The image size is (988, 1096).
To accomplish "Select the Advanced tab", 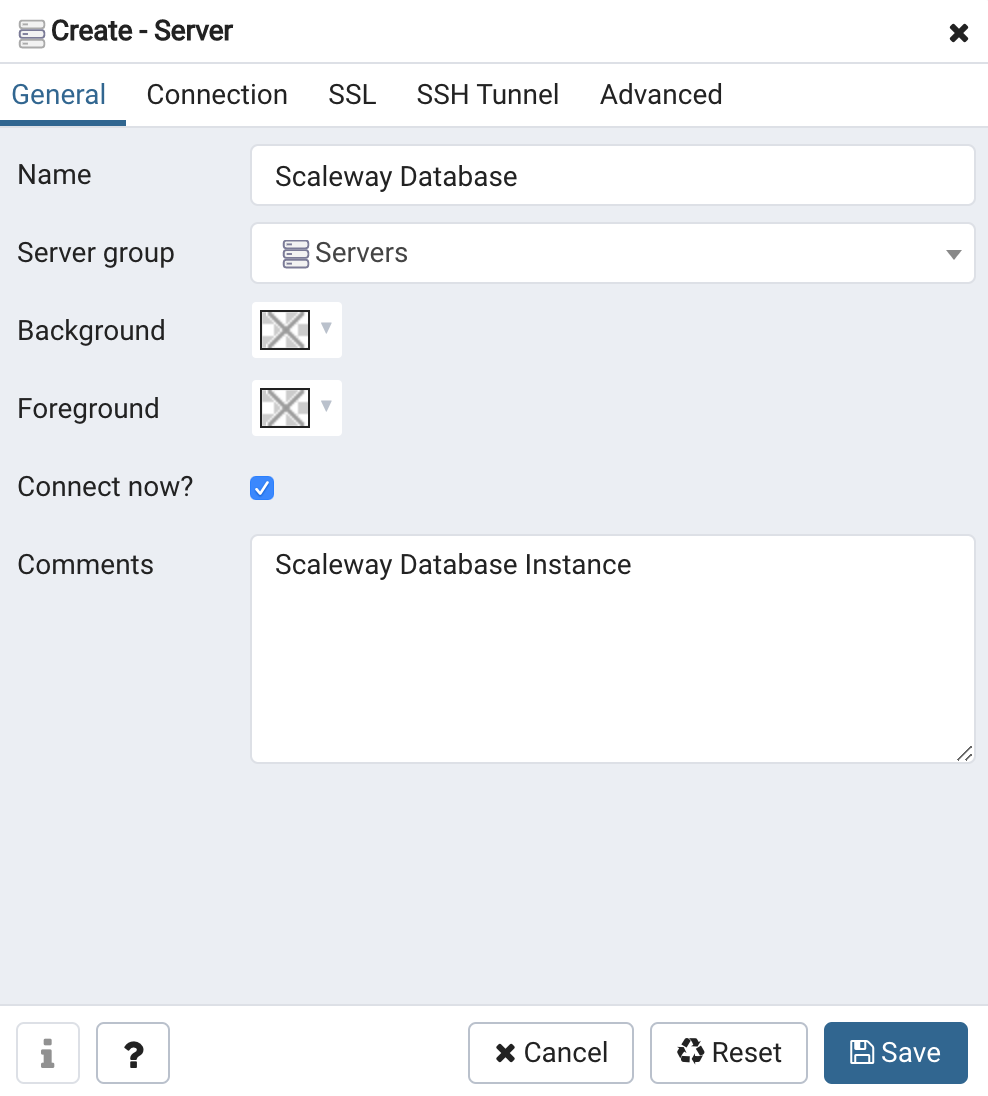I will 661,95.
